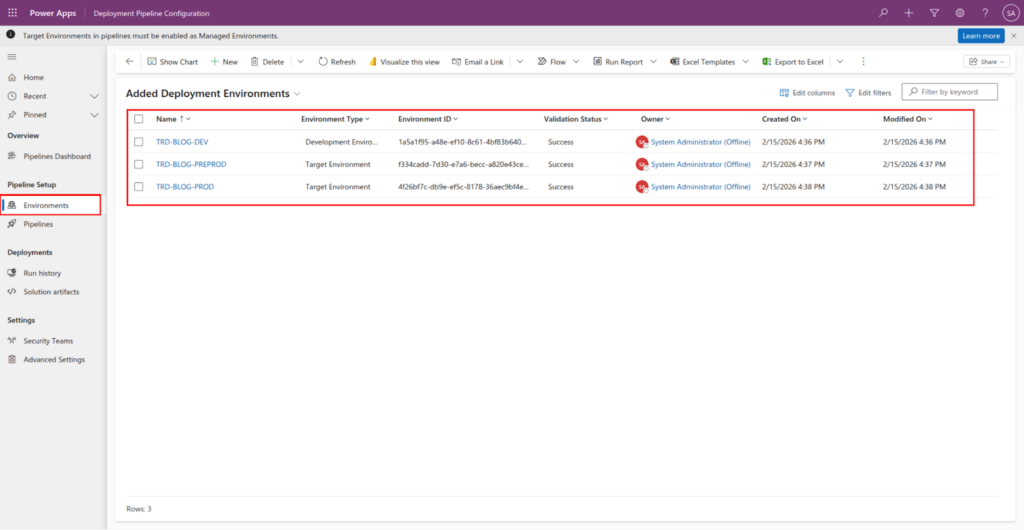This screenshot has height=530, width=1024.
Task: Open Pipelines in the sidebar
Action: tap(38, 224)
